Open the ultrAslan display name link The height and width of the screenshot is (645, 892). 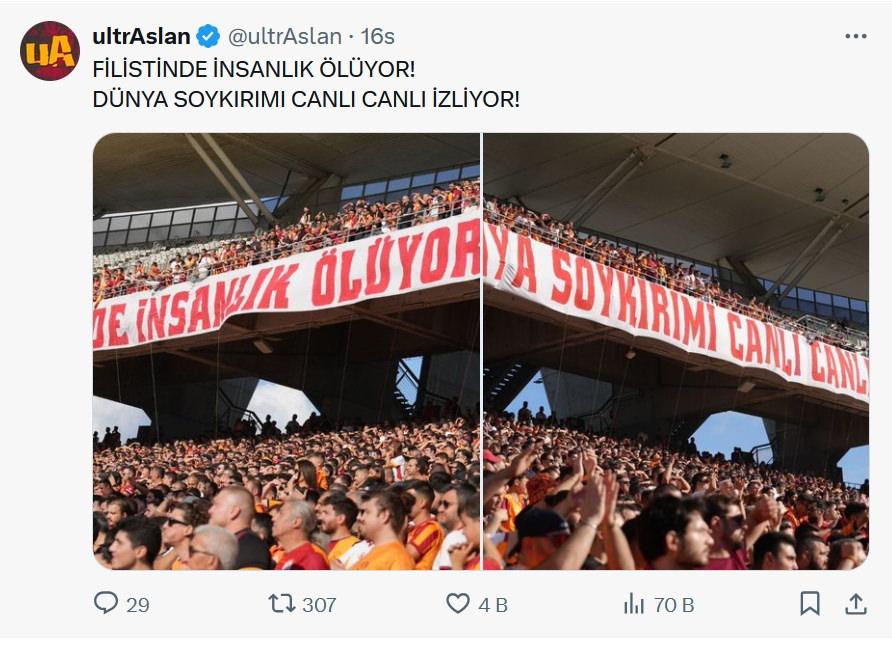click(141, 36)
